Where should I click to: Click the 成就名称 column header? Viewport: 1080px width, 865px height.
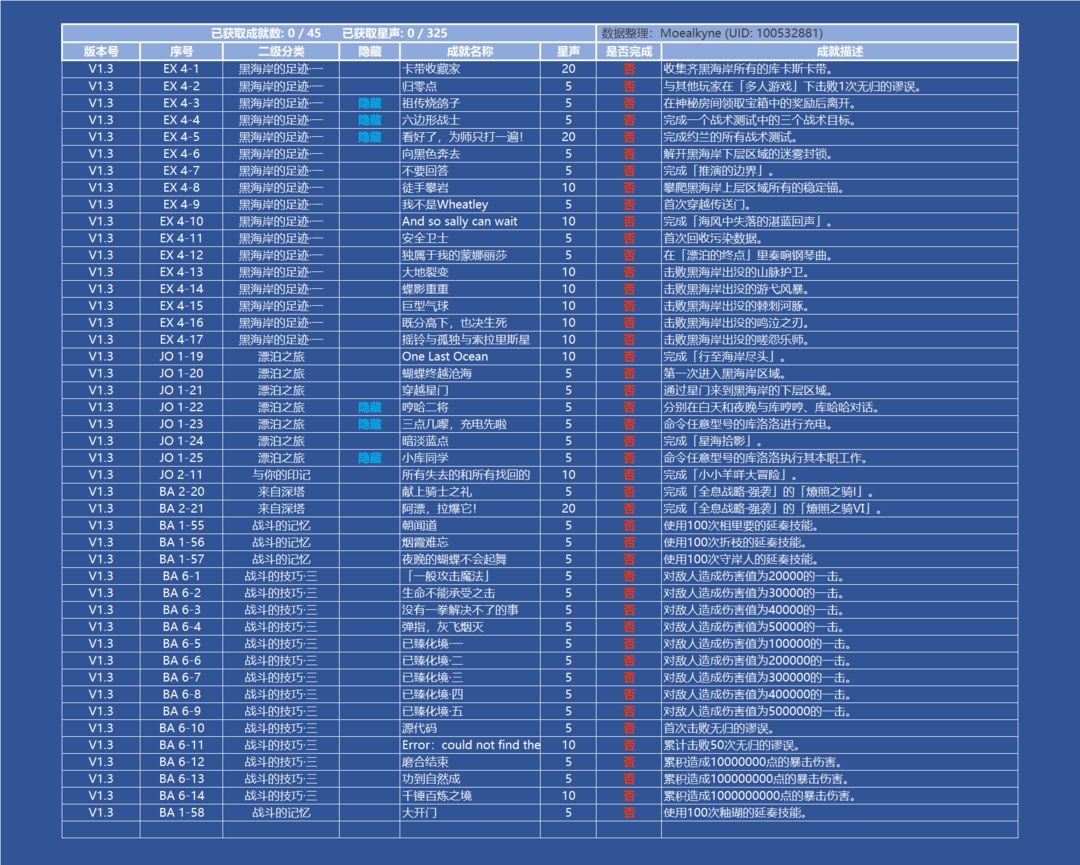pos(470,51)
